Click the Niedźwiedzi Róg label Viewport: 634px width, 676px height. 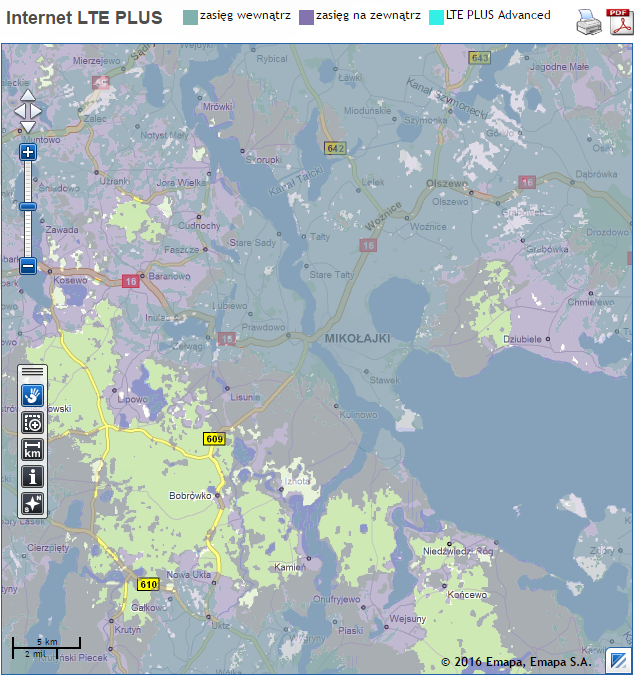[x=458, y=551]
